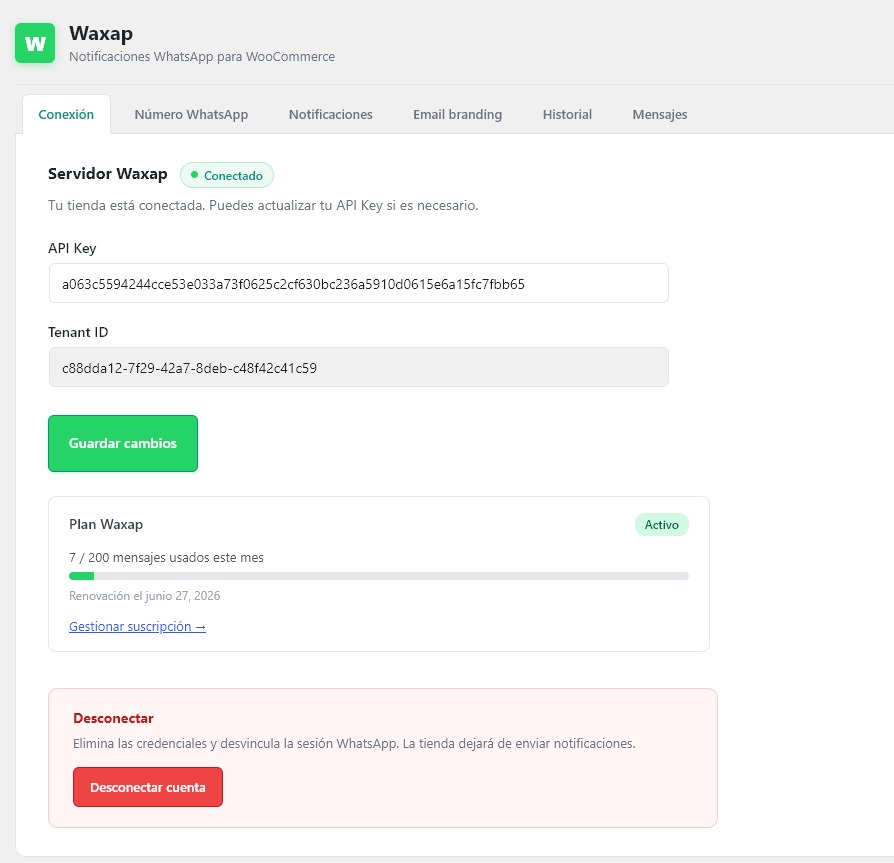Switch to the Número WhatsApp tab
The image size is (894, 863).
(x=191, y=115)
